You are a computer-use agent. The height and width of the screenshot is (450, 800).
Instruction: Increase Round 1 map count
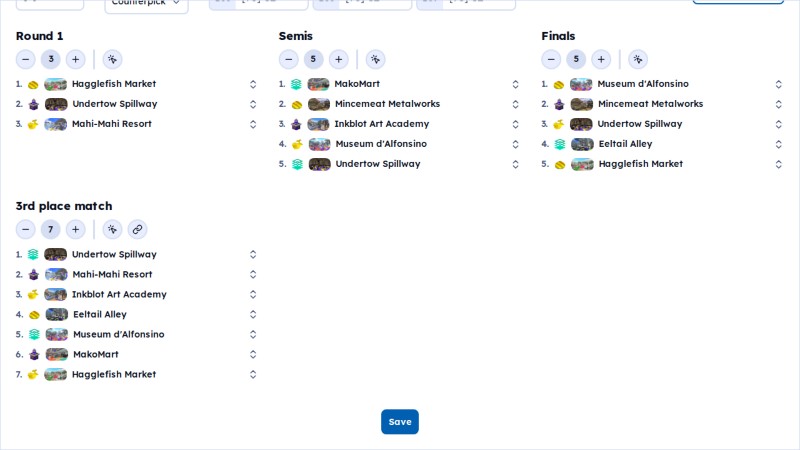76,59
